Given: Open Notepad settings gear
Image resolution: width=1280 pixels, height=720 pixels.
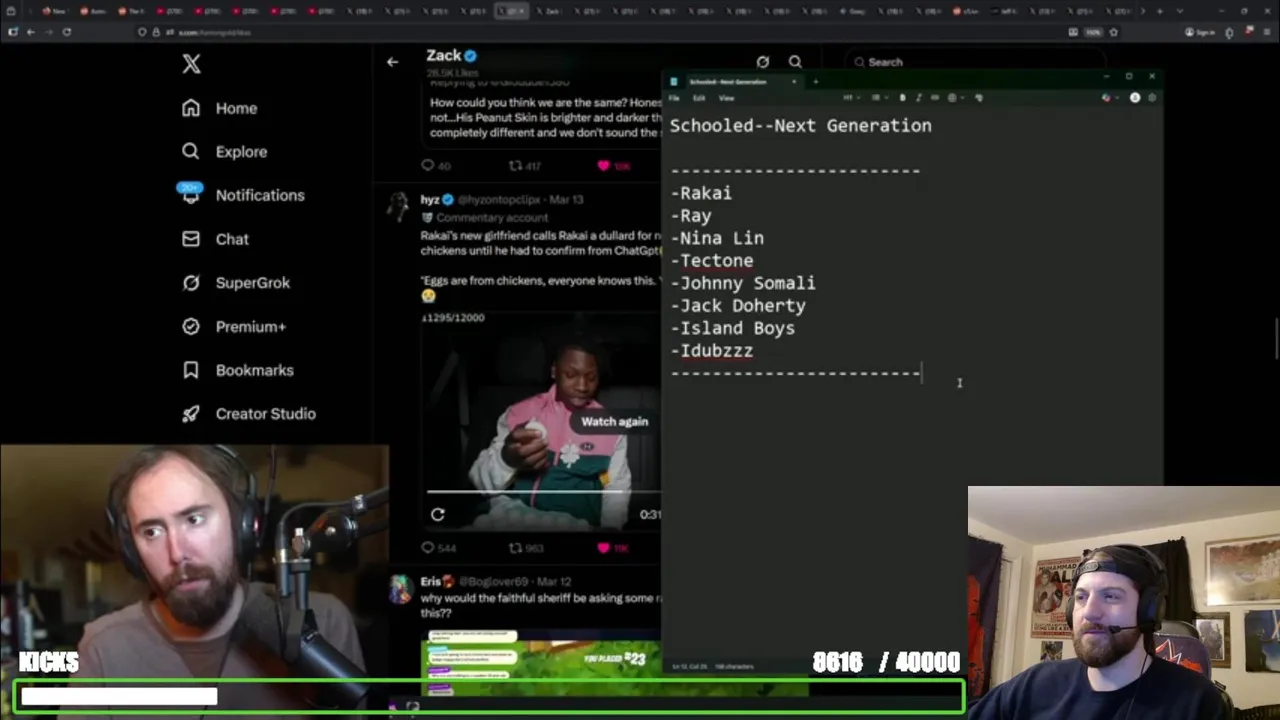Looking at the screenshot, I should [x=1152, y=98].
